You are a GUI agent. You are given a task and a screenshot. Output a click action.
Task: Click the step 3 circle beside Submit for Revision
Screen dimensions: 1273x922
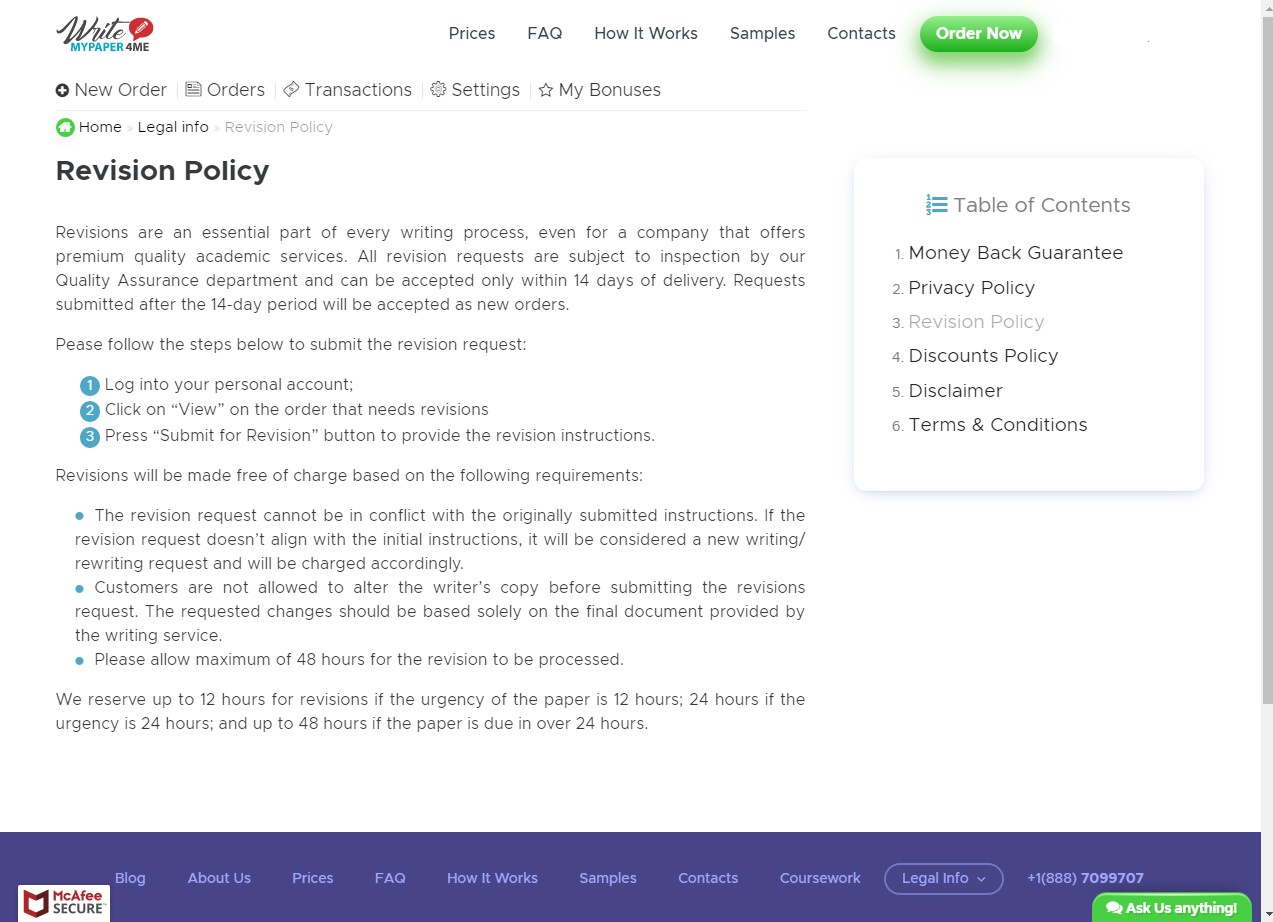click(x=90, y=437)
